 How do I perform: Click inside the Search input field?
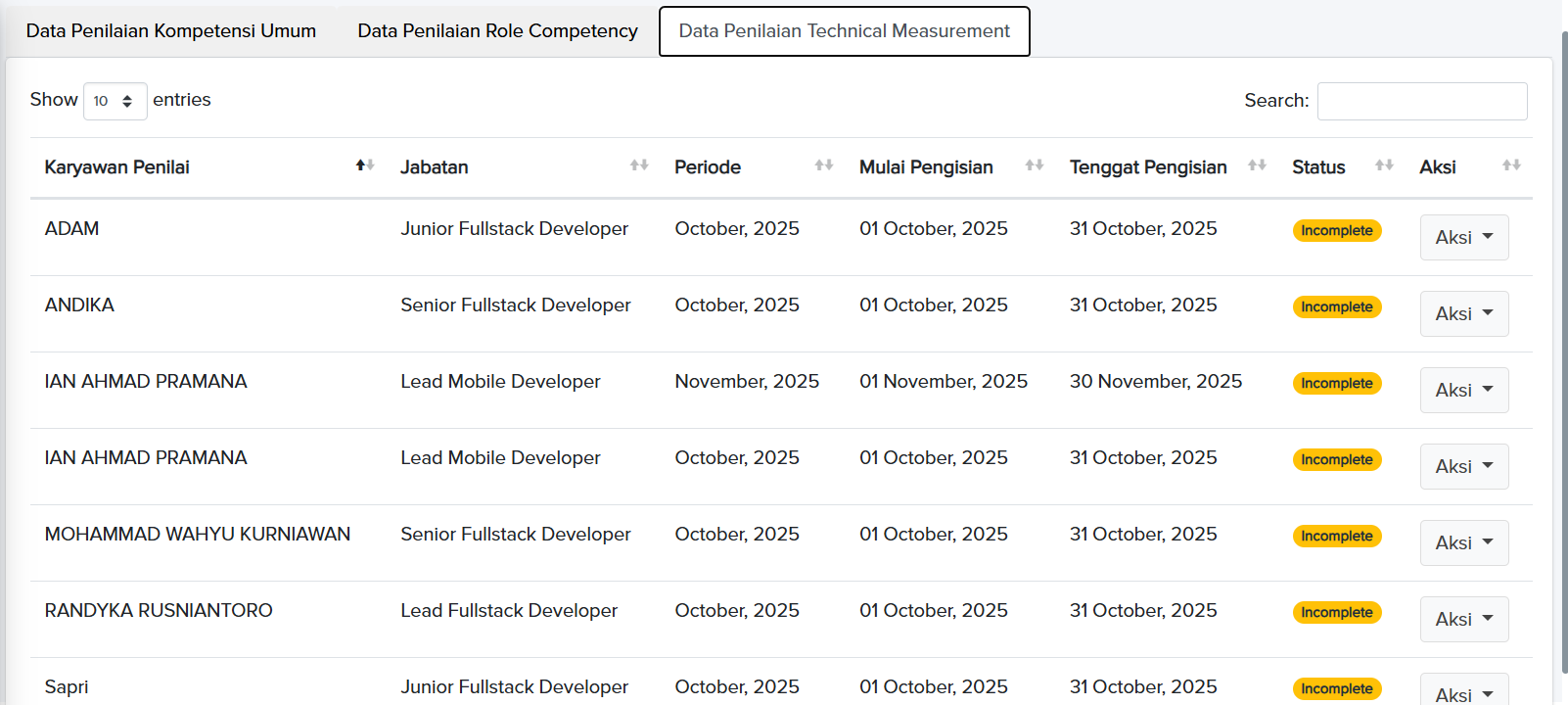(x=1421, y=101)
